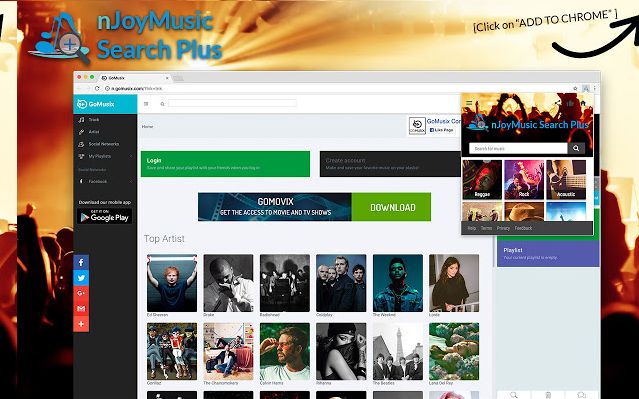Click the Facebook icon in left sidebar

pos(81,181)
